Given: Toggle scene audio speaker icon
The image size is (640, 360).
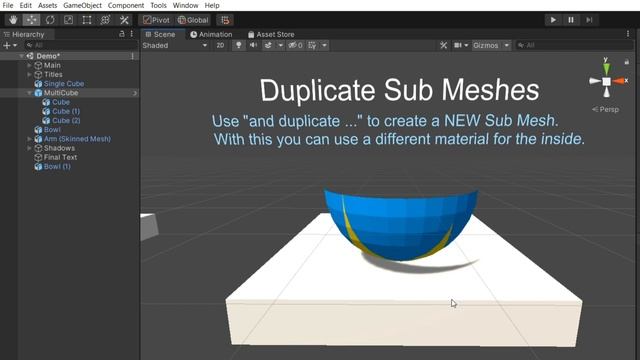Looking at the screenshot, I should [x=253, y=45].
